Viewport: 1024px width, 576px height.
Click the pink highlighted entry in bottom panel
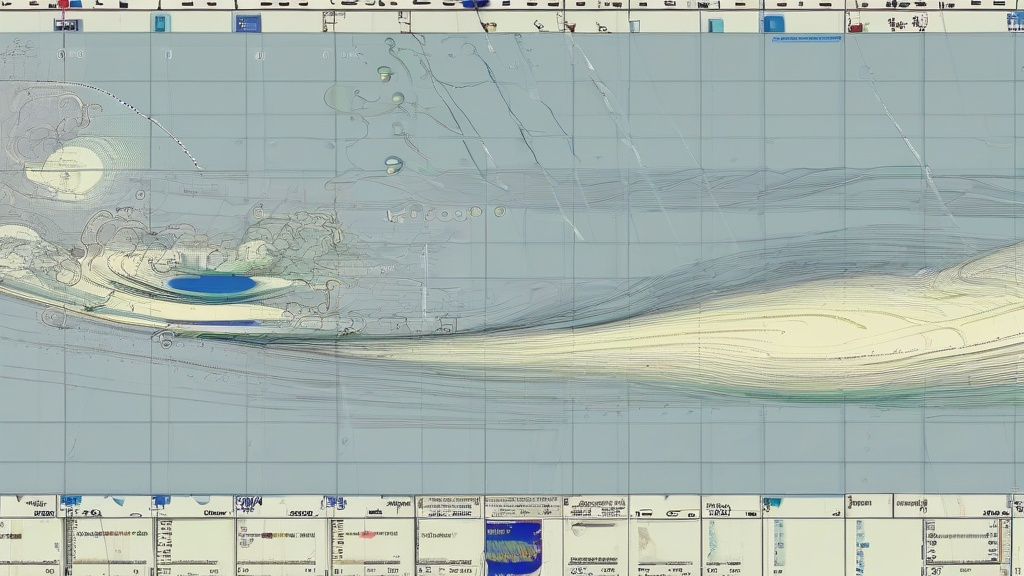368,534
